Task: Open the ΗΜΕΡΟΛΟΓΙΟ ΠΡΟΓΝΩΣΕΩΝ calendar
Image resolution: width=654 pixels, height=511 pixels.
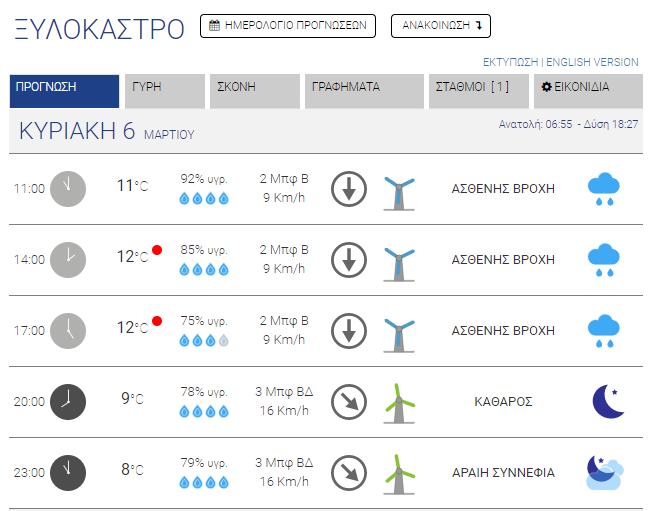Action: [x=288, y=26]
